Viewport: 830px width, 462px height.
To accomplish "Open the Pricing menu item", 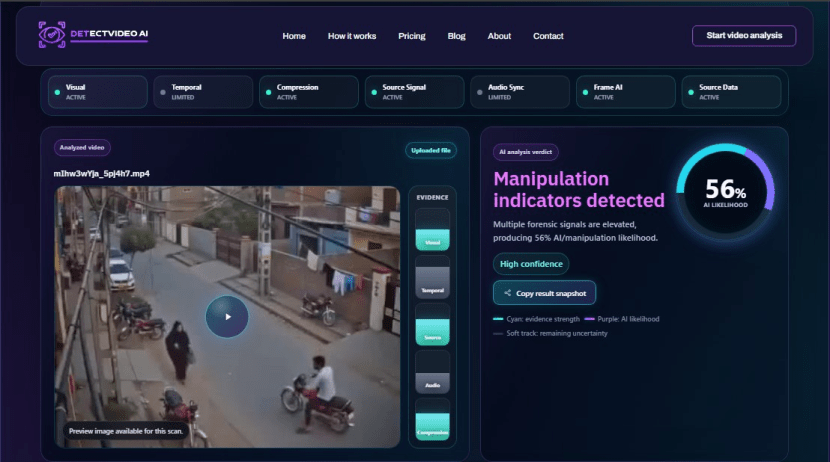I will (412, 36).
